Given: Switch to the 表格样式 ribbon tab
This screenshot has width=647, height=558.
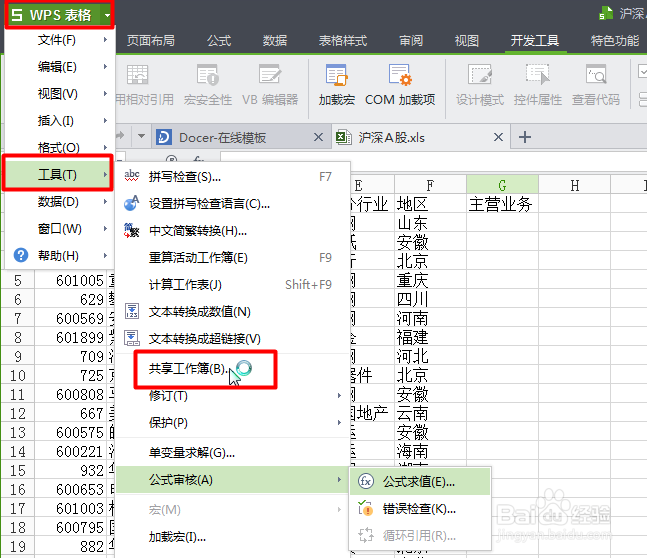Looking at the screenshot, I should [343, 40].
